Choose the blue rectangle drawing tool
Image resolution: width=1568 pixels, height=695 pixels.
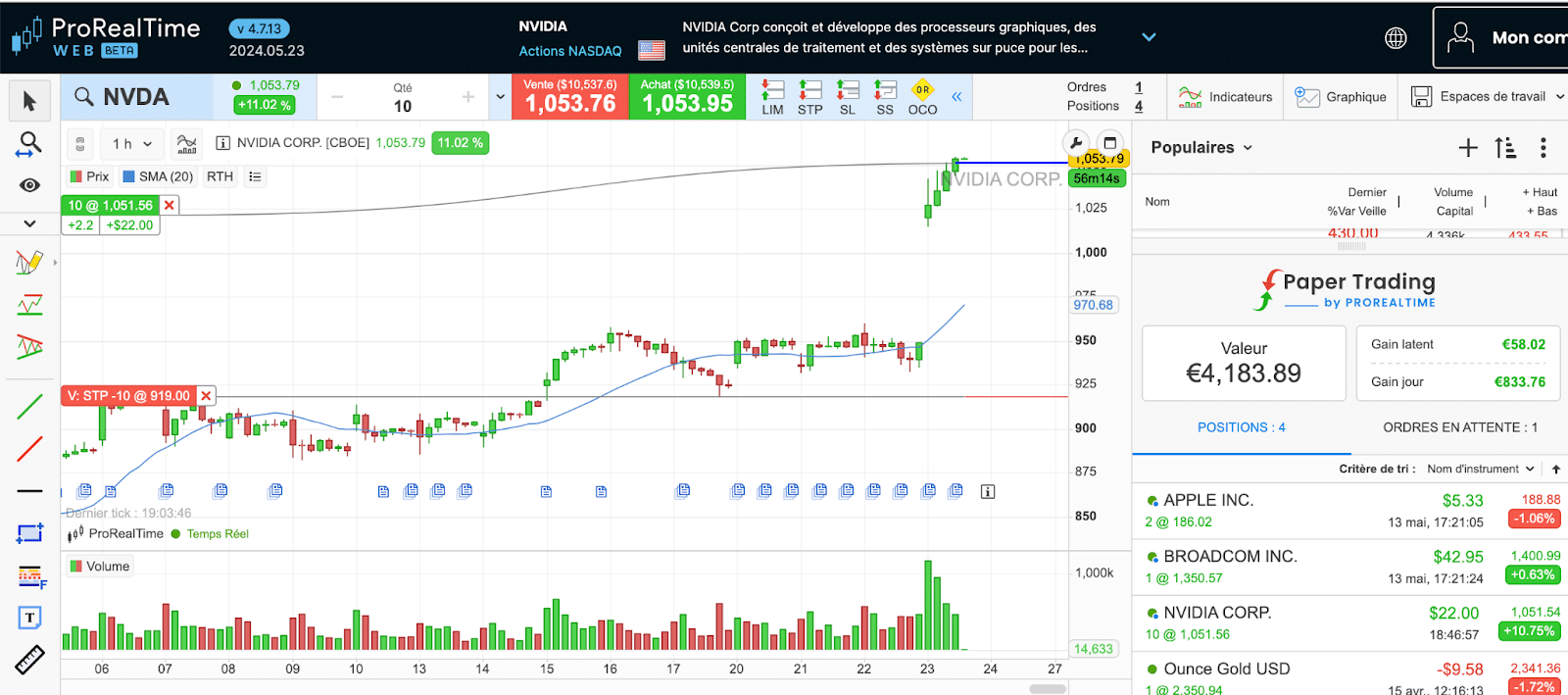point(29,533)
